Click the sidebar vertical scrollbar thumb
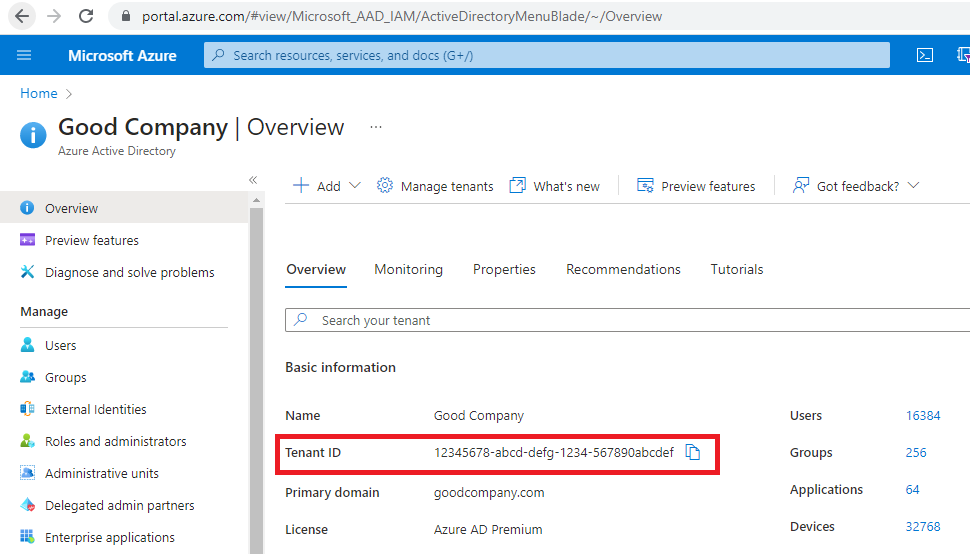 (256, 380)
